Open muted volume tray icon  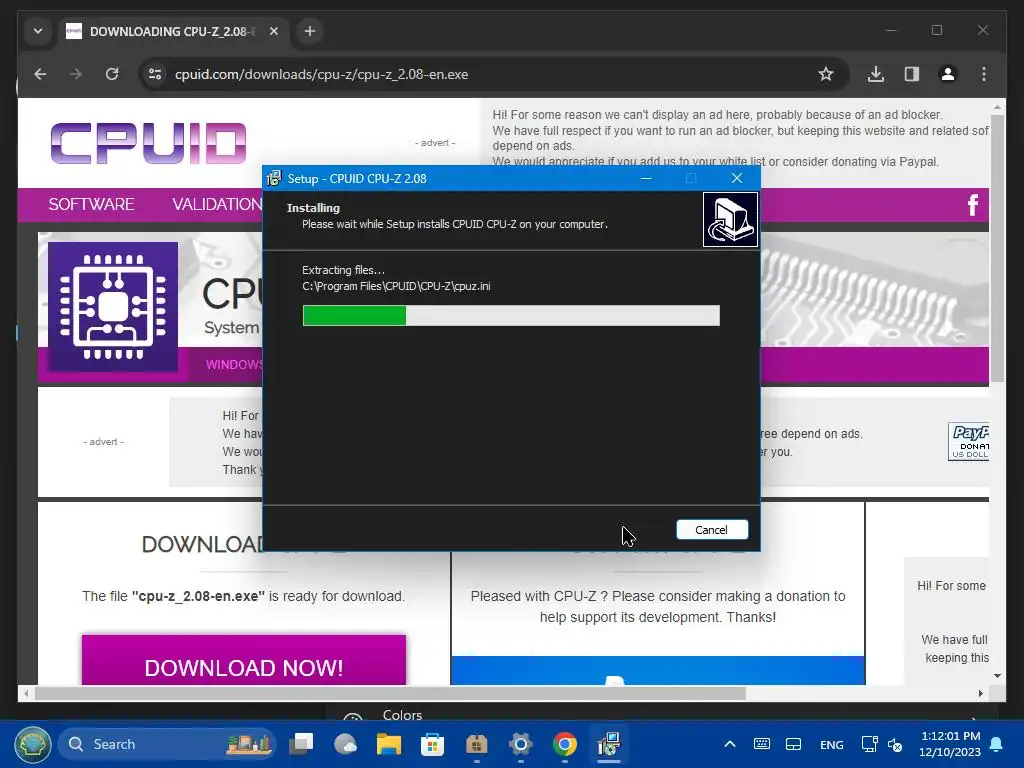click(x=895, y=744)
